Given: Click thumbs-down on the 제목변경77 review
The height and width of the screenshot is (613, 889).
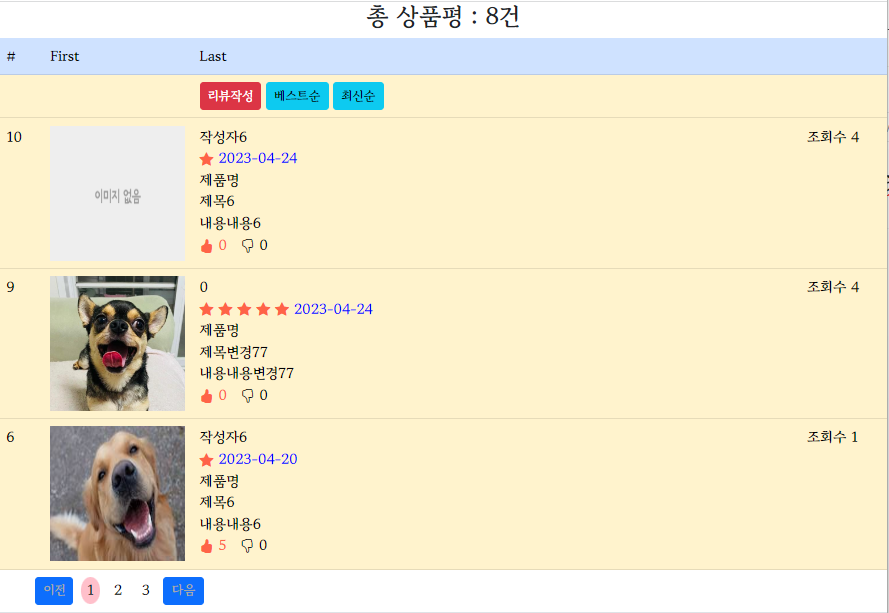Looking at the screenshot, I should click(x=248, y=395).
